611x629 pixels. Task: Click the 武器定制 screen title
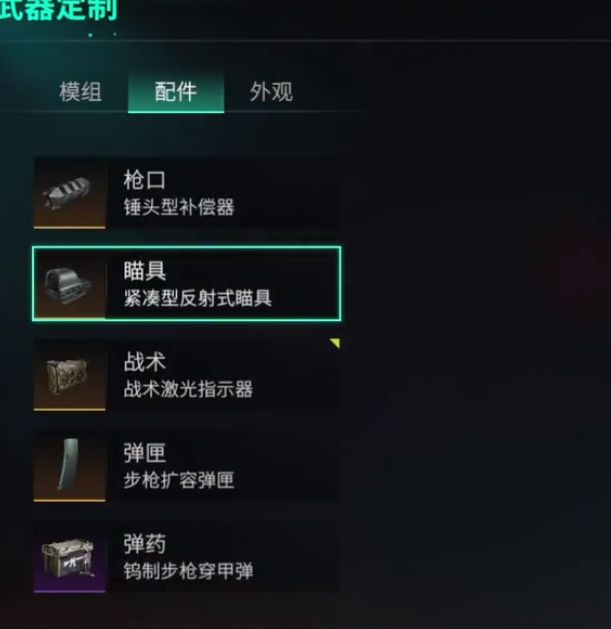pos(59,10)
